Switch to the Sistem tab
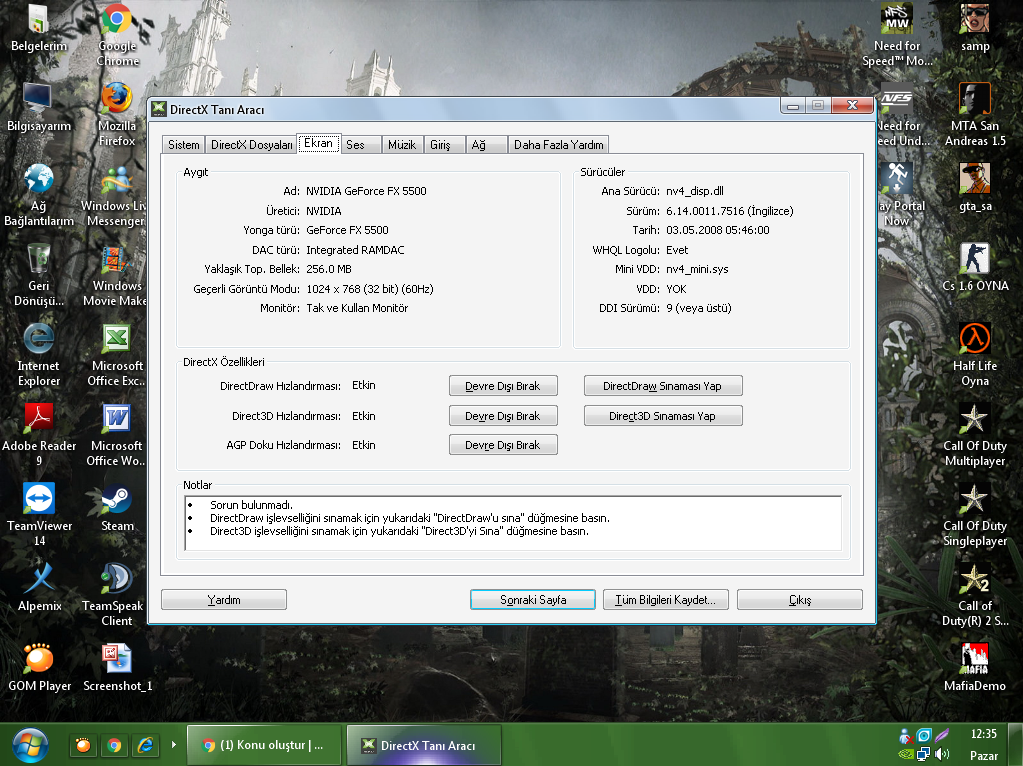The width and height of the screenshot is (1023, 766). pyautogui.click(x=183, y=145)
